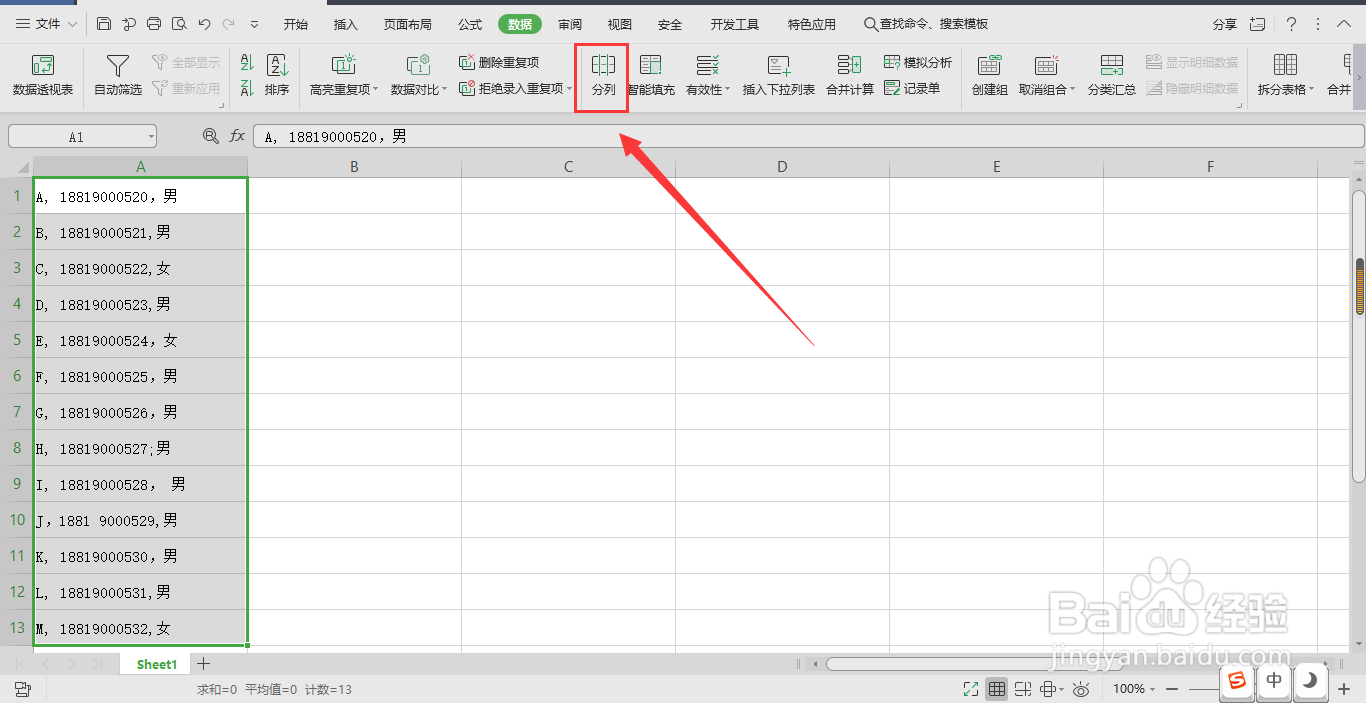Open the 开发工具 tab

point(735,24)
